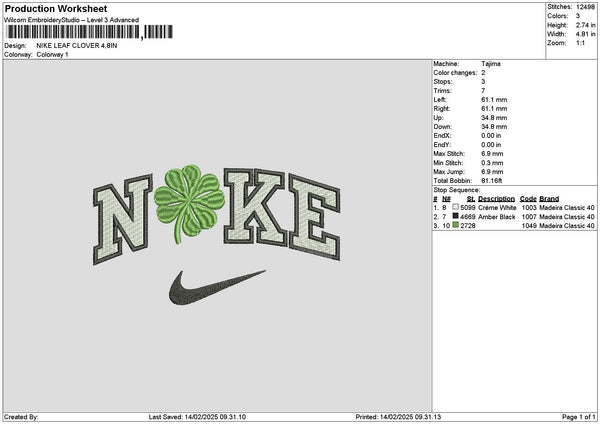Viewport: 600px width, 424px height.
Task: Click code '1049' in the stop sequence
Action: 529,226
